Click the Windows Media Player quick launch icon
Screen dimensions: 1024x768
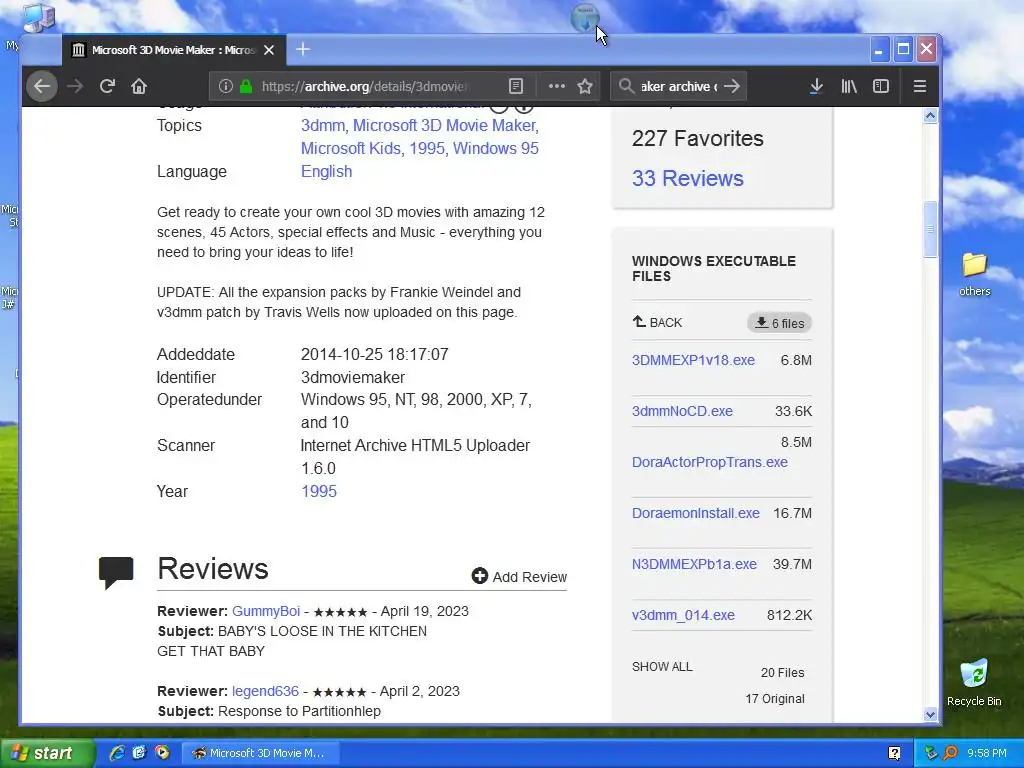coord(162,753)
